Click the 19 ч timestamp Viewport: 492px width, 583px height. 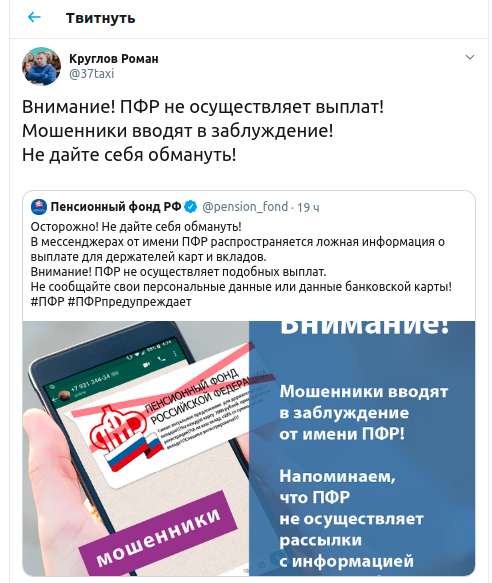tap(308, 207)
